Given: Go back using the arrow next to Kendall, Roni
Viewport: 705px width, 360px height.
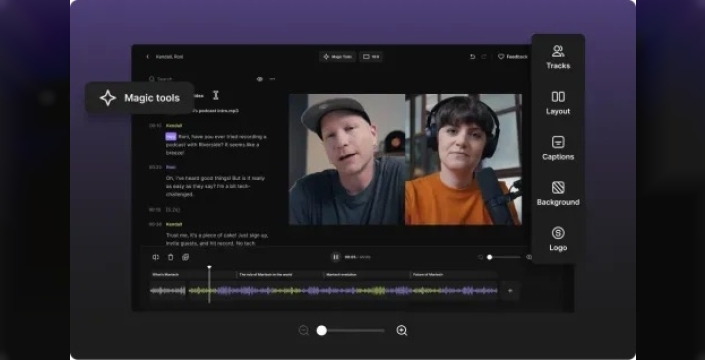Looking at the screenshot, I should point(147,57).
